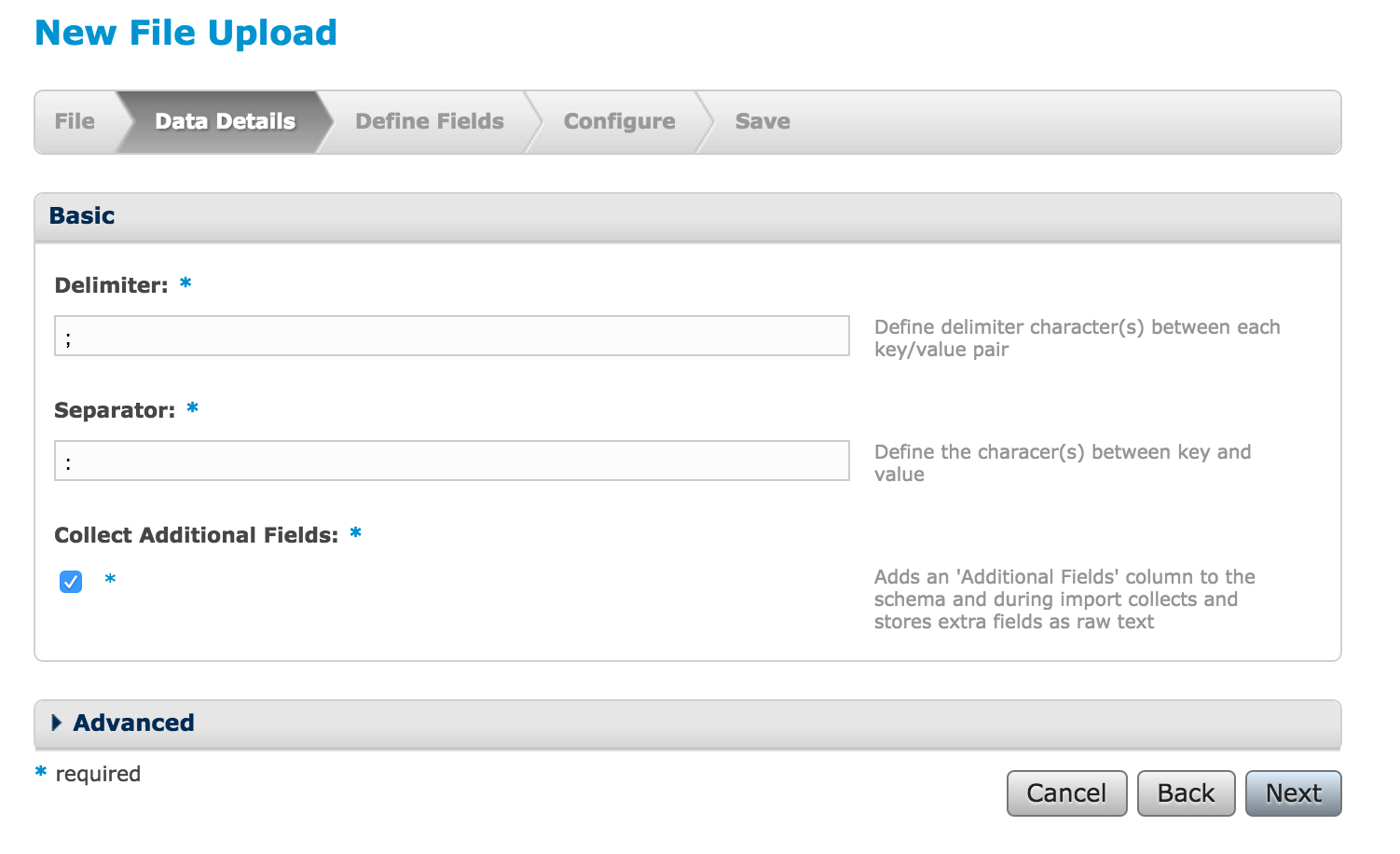Proceed with the Next button
This screenshot has height=854, width=1400.
1294,793
